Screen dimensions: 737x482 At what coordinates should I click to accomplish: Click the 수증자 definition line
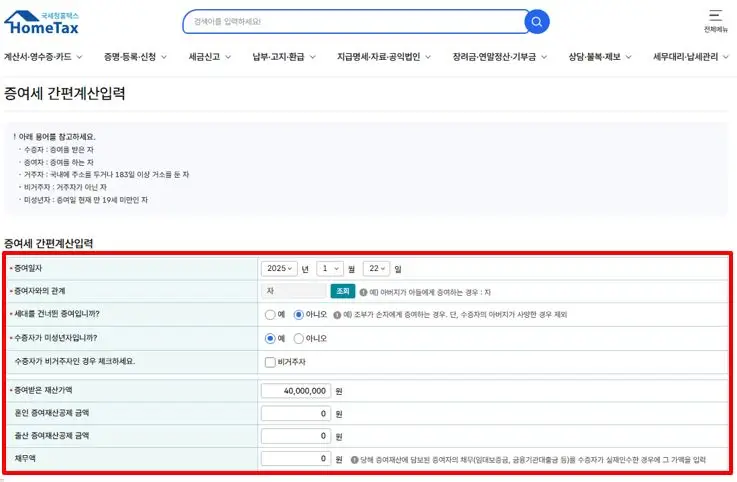point(59,150)
